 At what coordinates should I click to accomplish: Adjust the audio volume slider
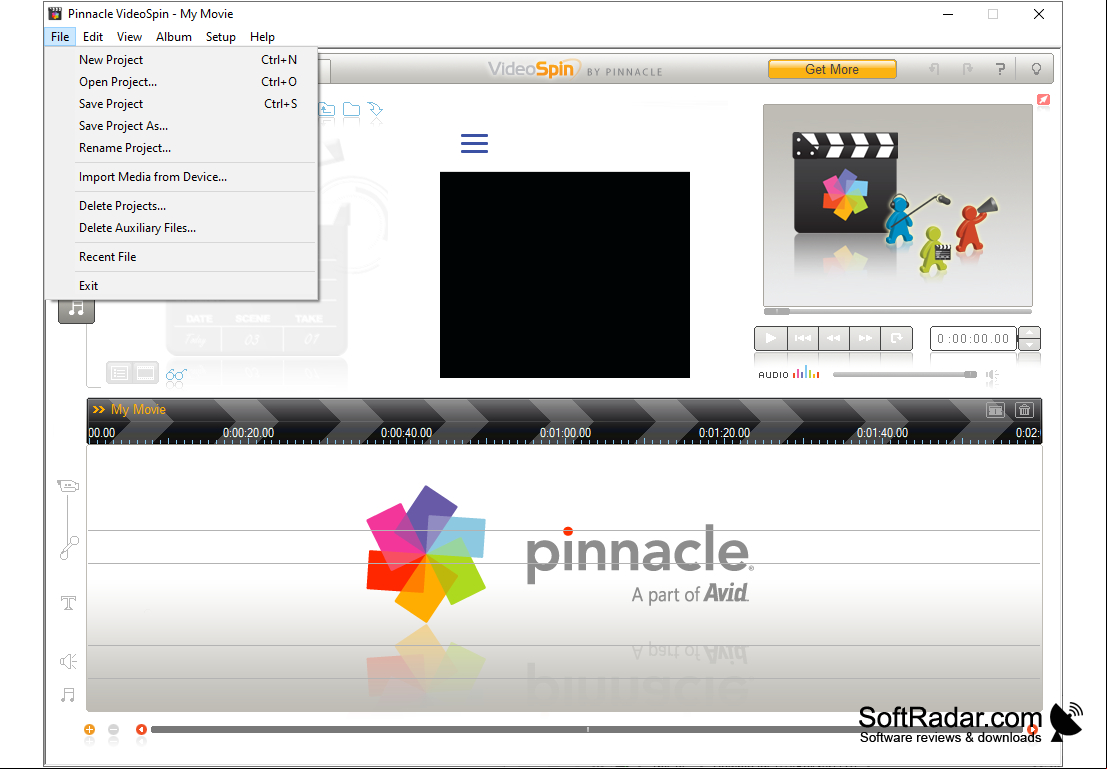click(905, 375)
